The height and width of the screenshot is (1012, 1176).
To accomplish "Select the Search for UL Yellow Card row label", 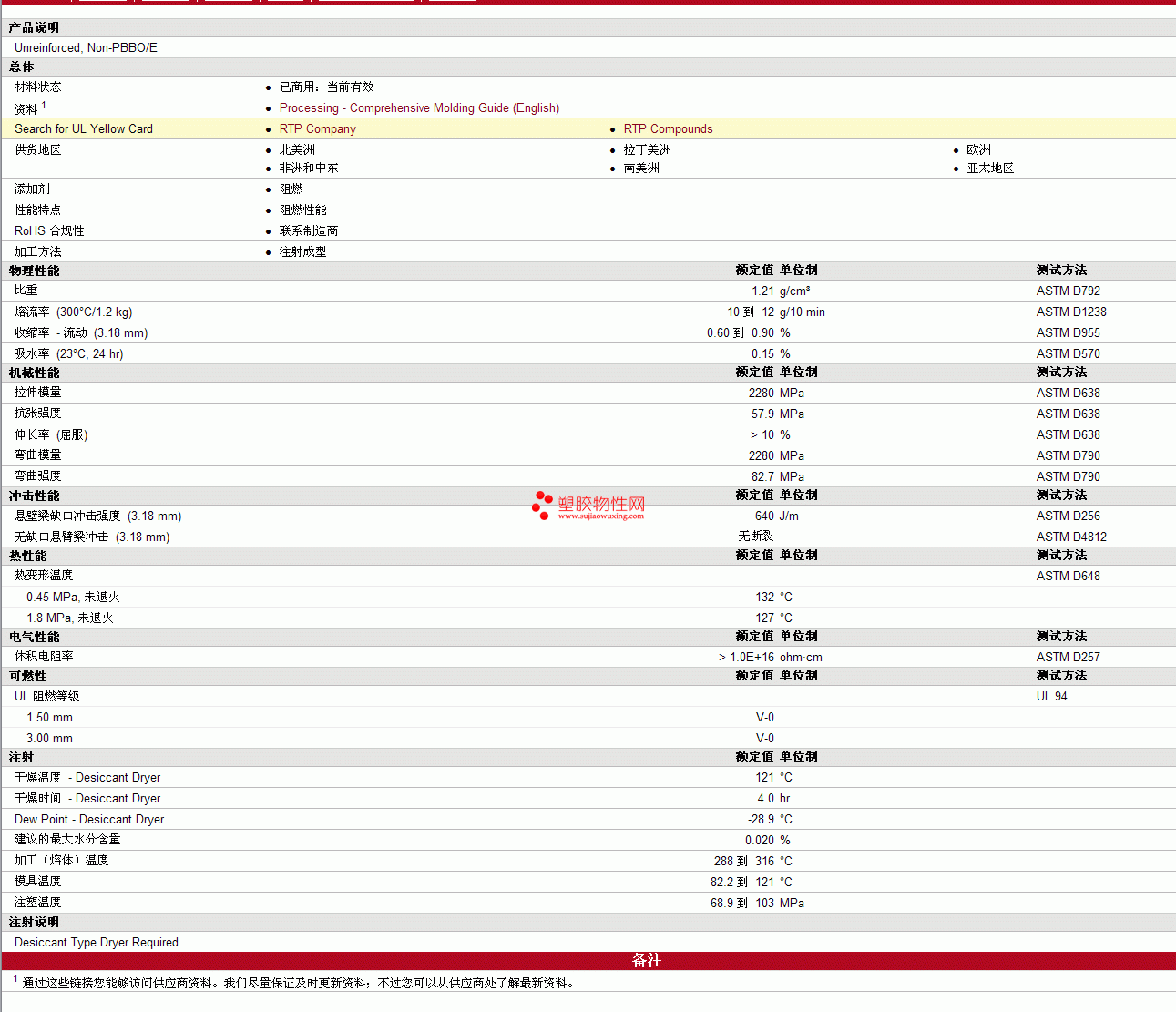I will pyautogui.click(x=84, y=128).
